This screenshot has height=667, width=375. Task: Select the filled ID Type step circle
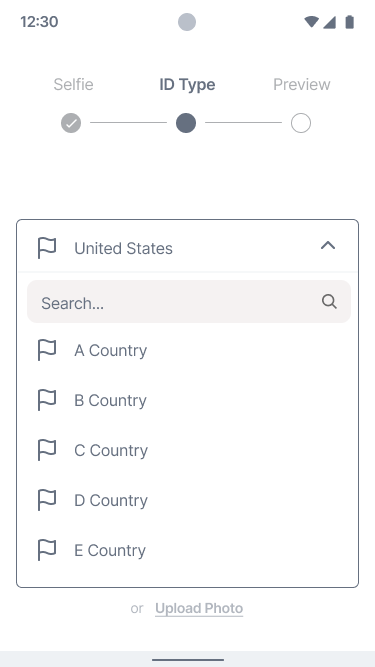click(186, 123)
